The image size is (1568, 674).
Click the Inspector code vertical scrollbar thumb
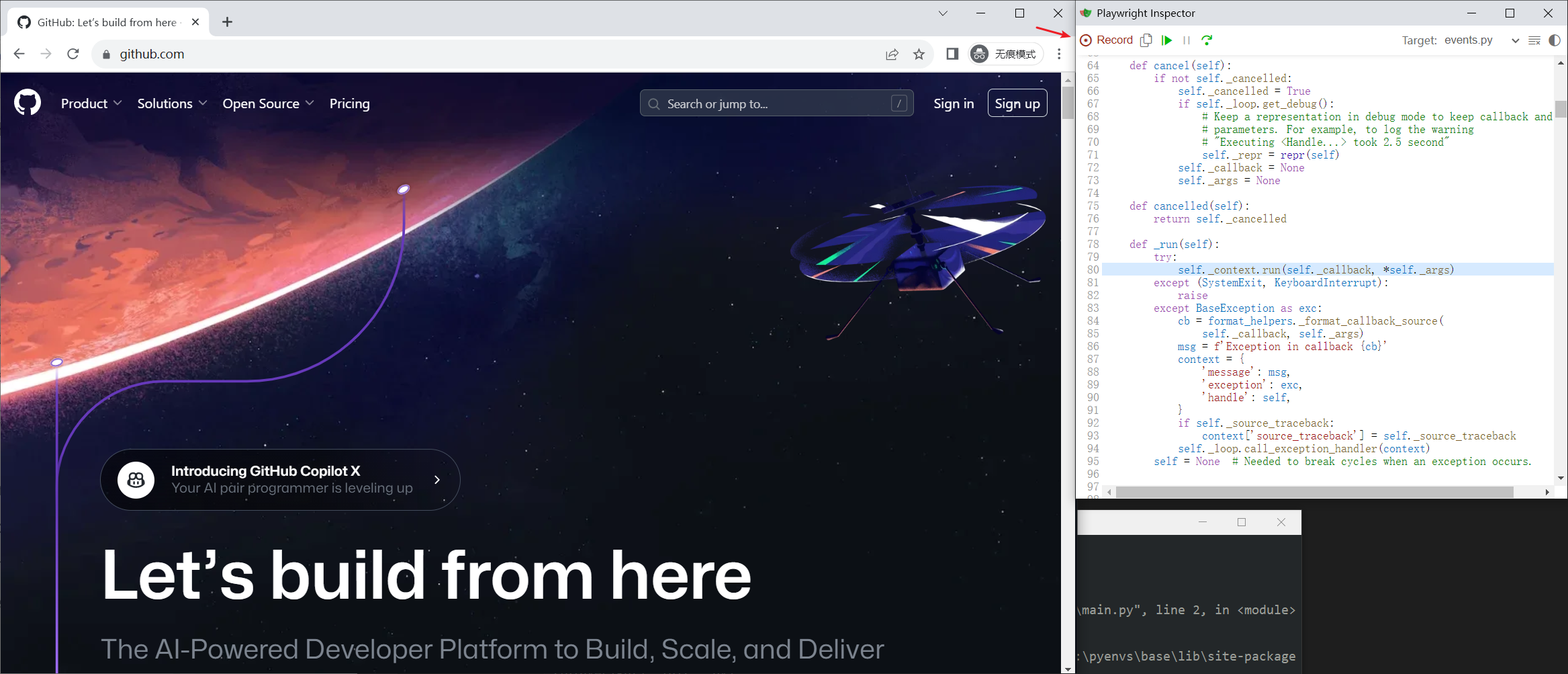coord(1561,108)
